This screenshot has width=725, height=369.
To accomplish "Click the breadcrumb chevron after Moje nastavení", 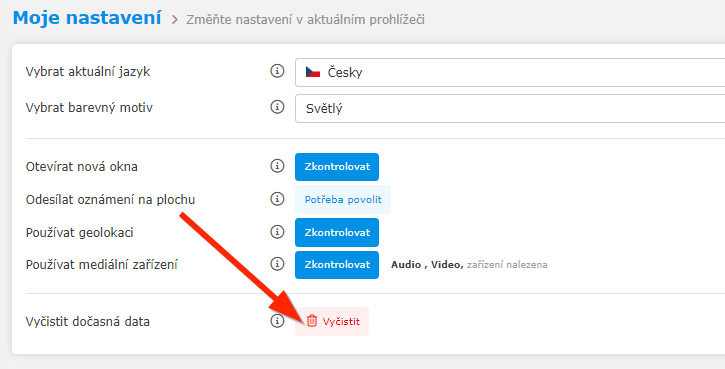I will (175, 20).
